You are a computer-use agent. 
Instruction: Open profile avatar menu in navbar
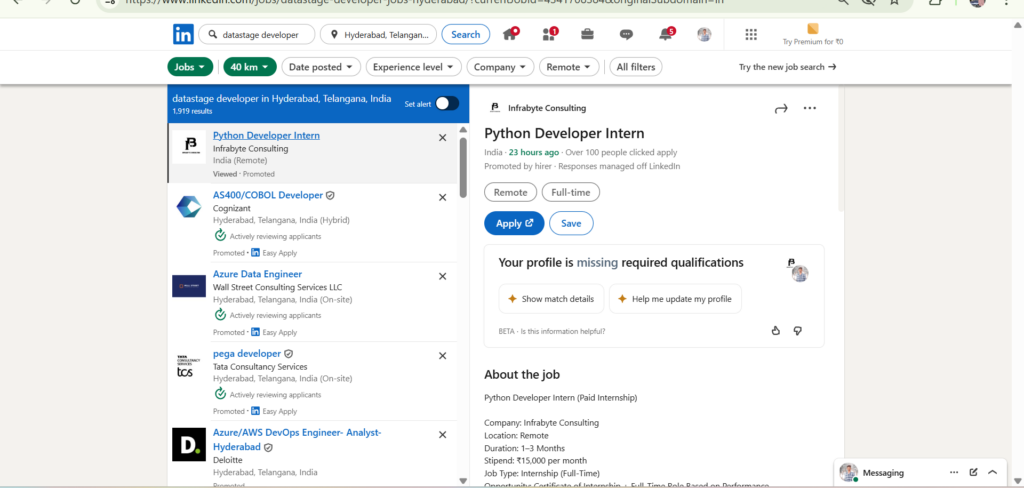704,35
